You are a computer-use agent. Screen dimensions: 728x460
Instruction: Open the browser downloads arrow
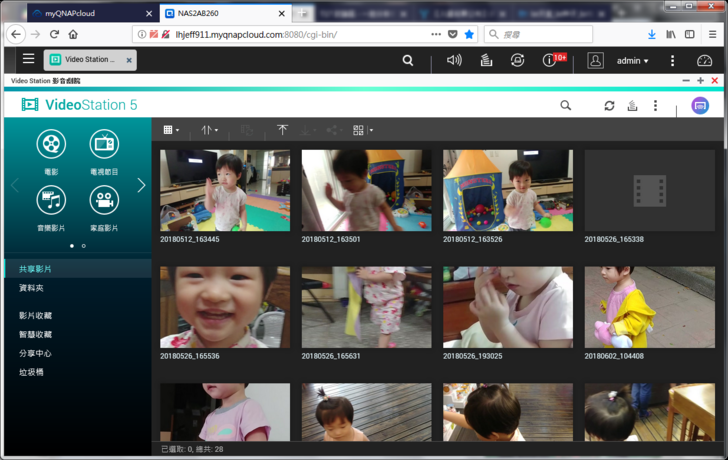click(652, 34)
